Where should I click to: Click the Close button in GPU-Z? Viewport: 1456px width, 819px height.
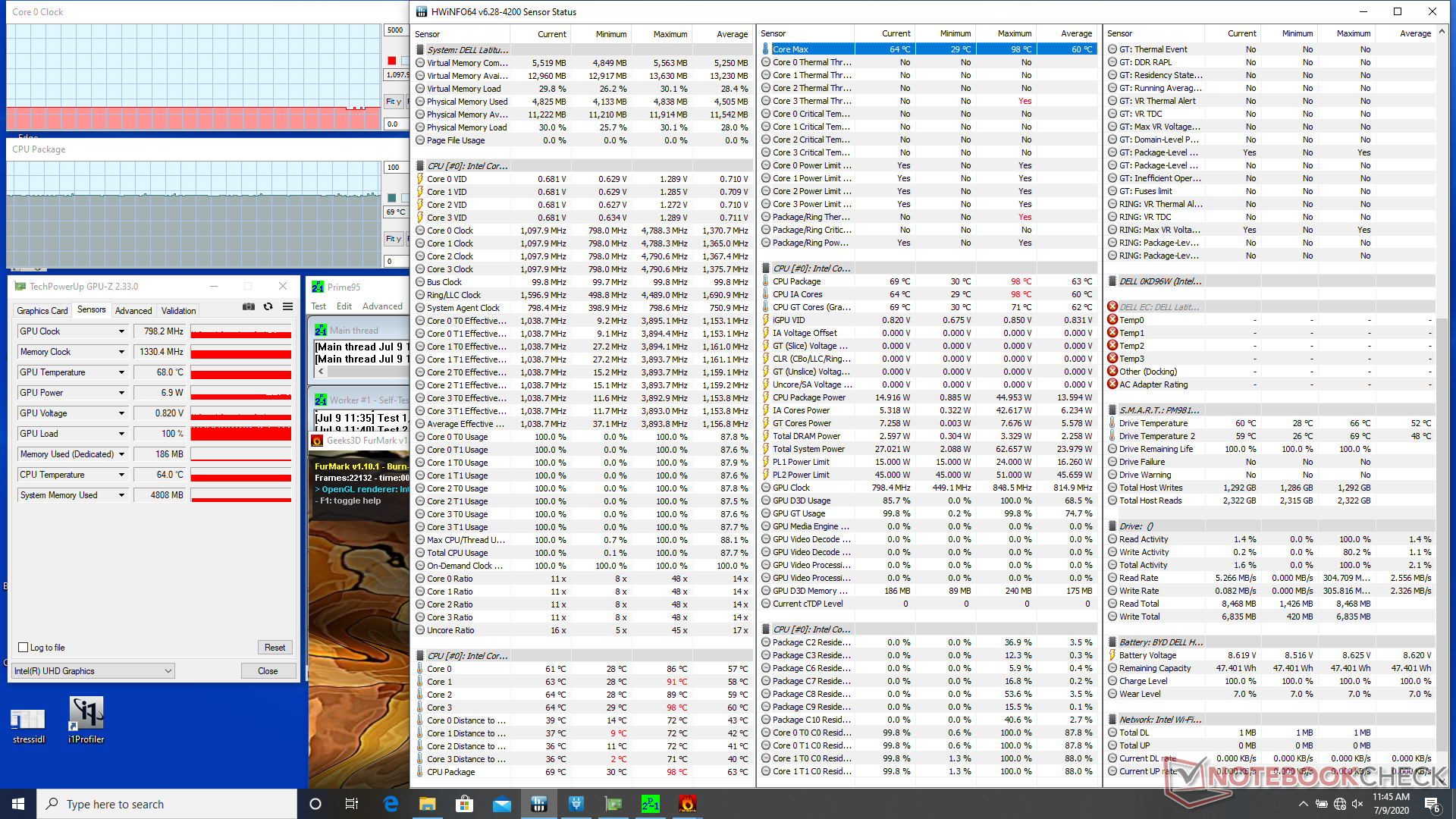click(x=268, y=671)
